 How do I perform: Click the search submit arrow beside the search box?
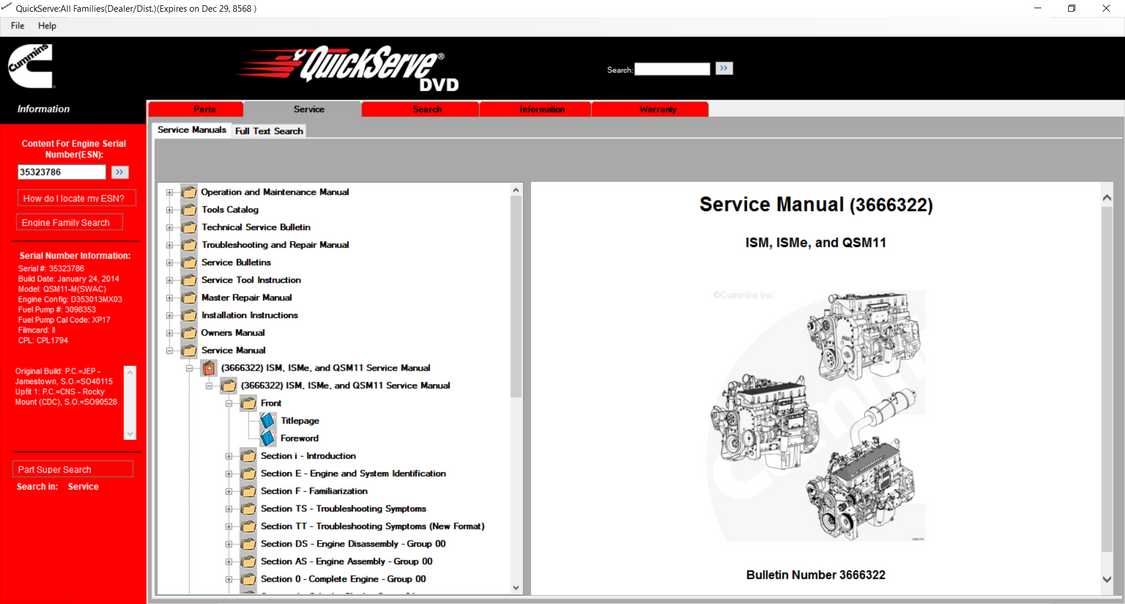click(723, 68)
